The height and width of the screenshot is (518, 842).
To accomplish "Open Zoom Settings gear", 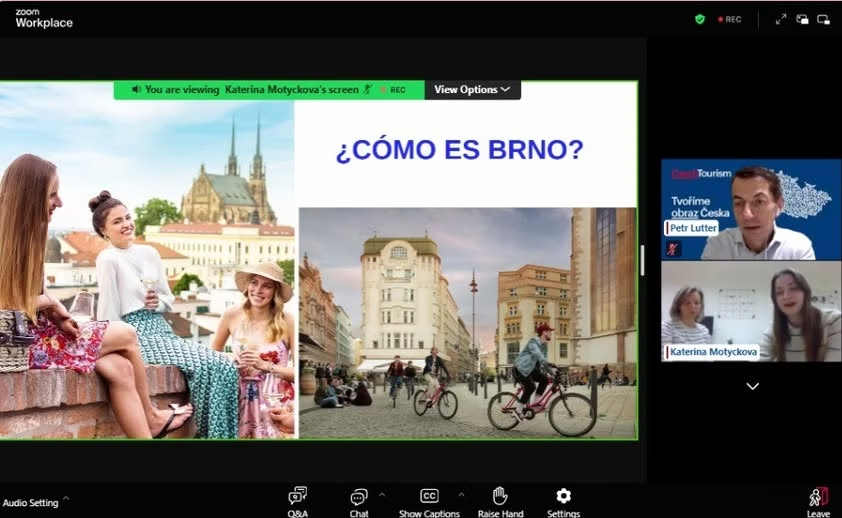I will (563, 501).
